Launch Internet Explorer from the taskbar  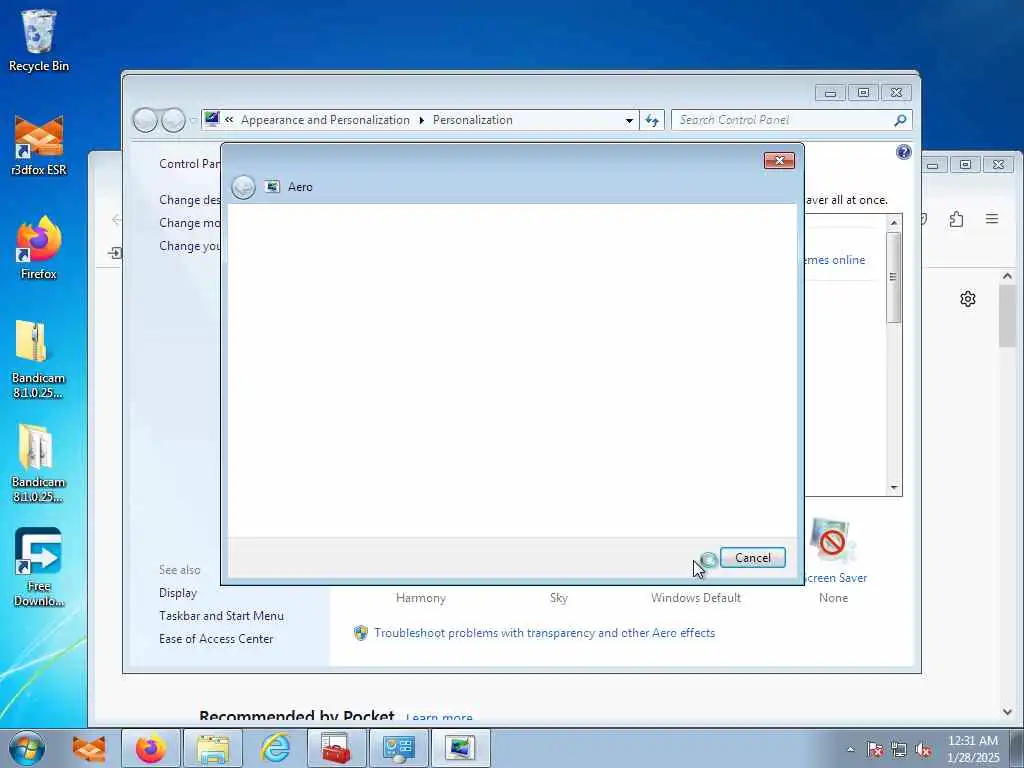pos(275,748)
